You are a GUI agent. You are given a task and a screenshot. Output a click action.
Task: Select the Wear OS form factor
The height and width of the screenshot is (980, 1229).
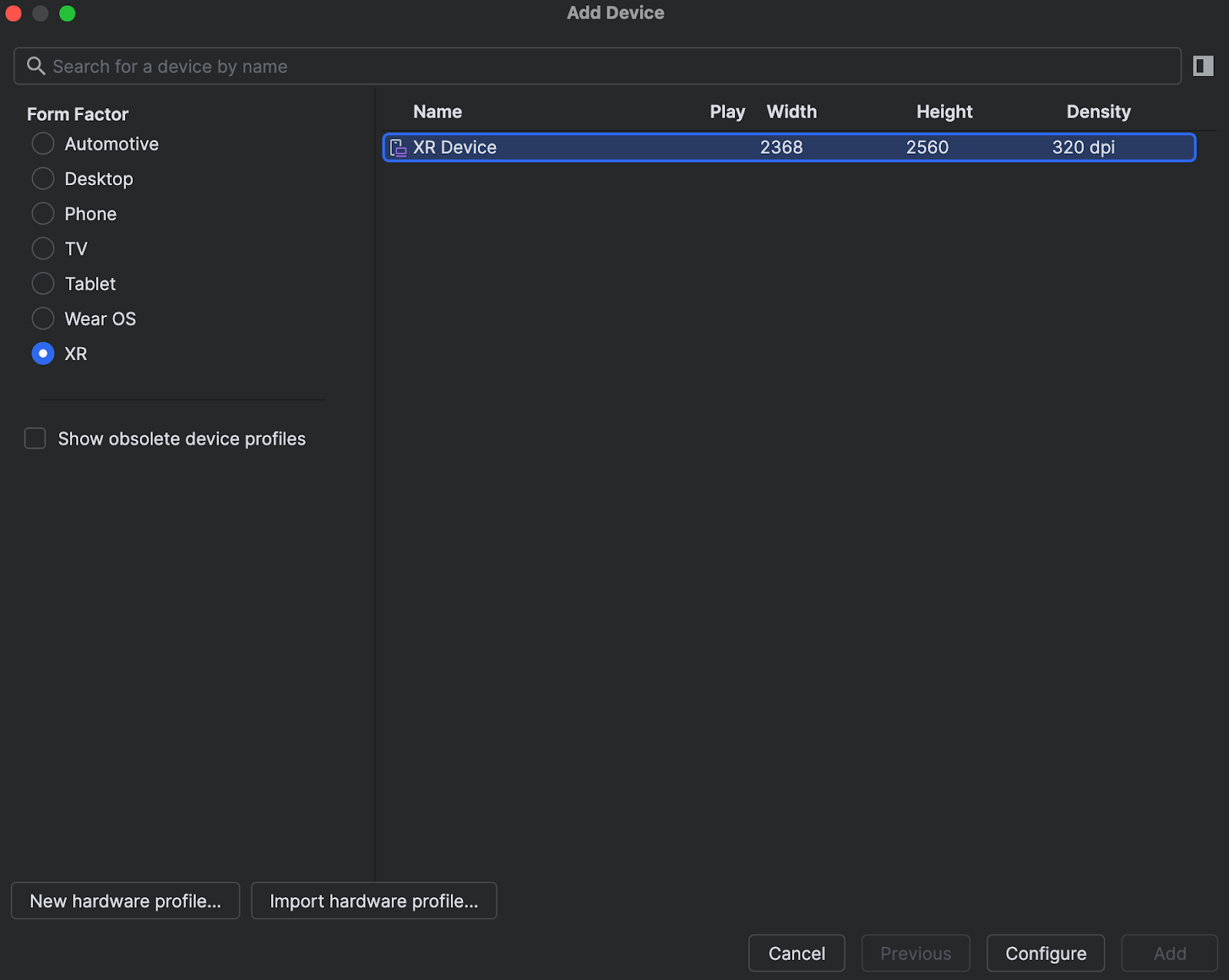click(x=43, y=318)
